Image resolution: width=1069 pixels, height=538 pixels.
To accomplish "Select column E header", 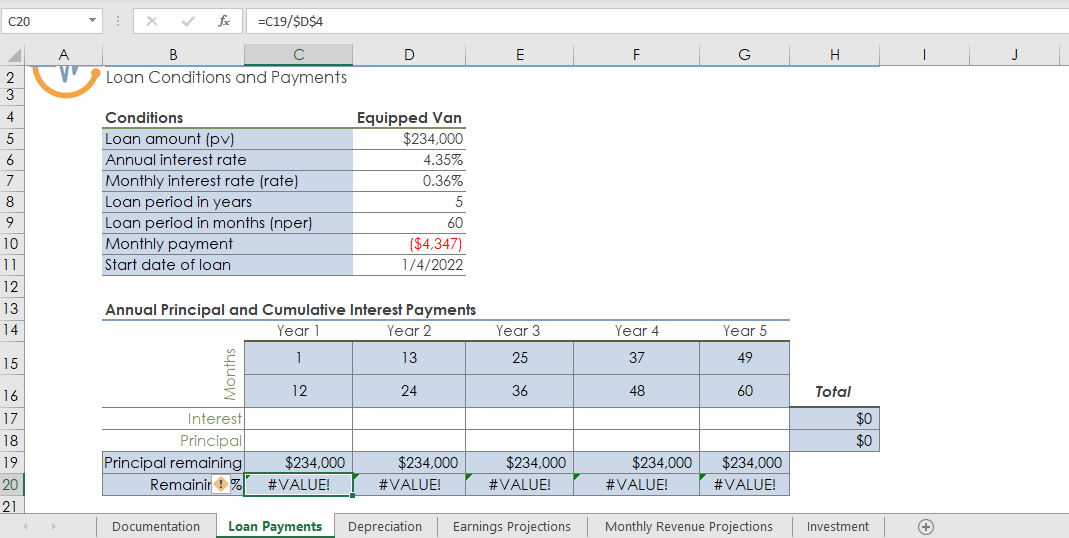I will click(x=520, y=55).
